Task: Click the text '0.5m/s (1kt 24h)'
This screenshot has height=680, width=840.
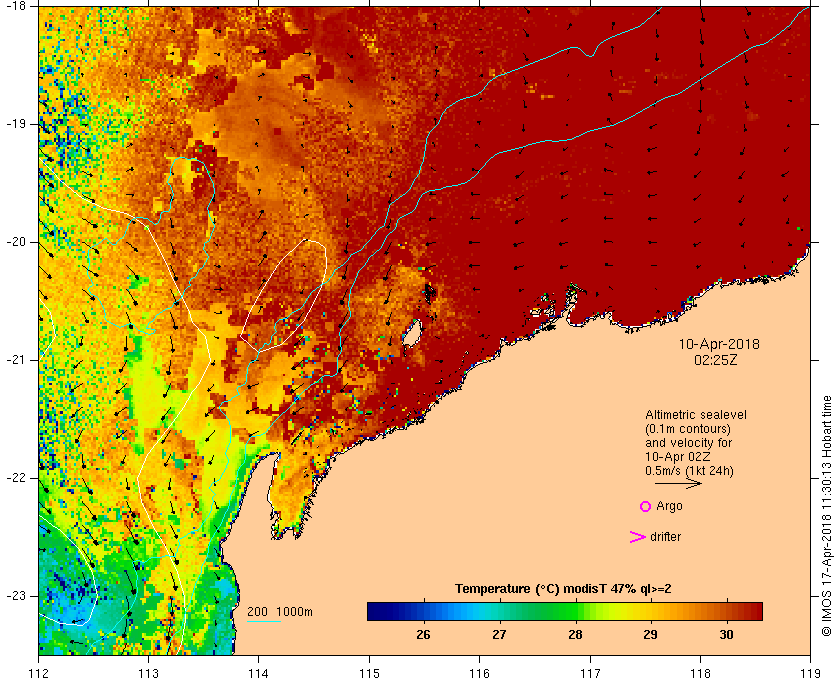Action: pyautogui.click(x=689, y=470)
